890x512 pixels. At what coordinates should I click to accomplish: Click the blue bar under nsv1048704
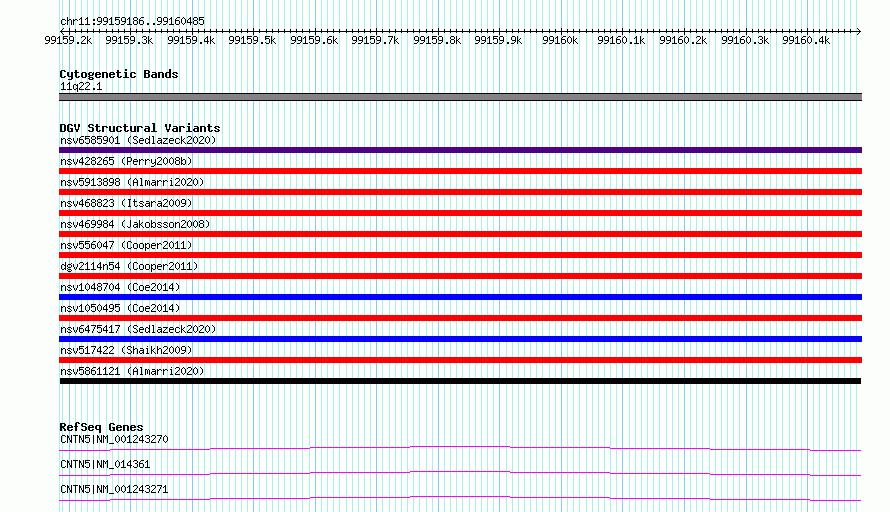(460, 297)
